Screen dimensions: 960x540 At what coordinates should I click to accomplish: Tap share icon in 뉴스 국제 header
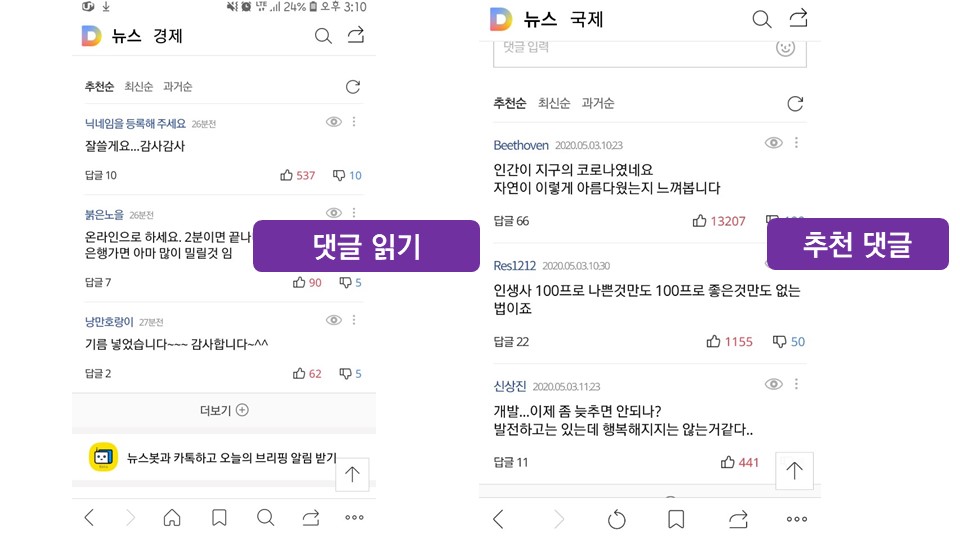coord(798,18)
